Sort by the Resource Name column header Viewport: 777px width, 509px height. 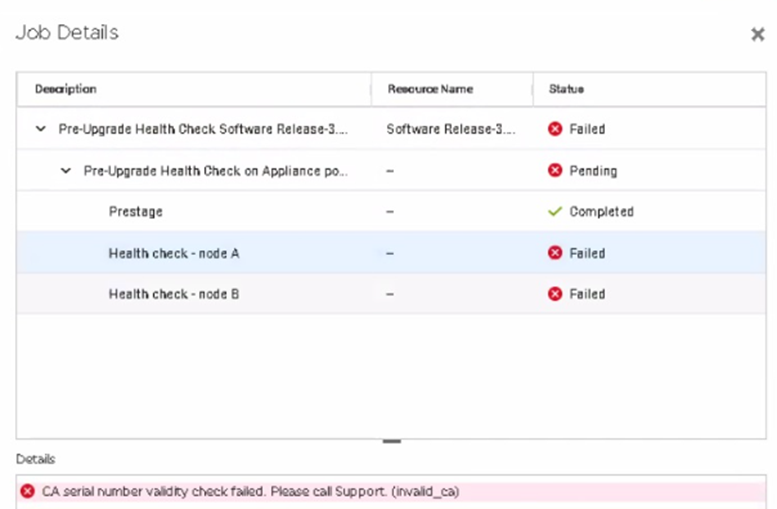[430, 89]
